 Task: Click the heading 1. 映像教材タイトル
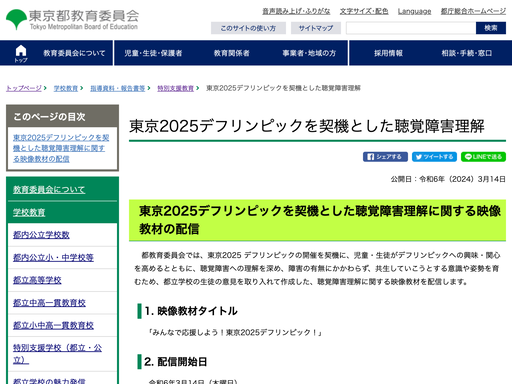click(191, 311)
